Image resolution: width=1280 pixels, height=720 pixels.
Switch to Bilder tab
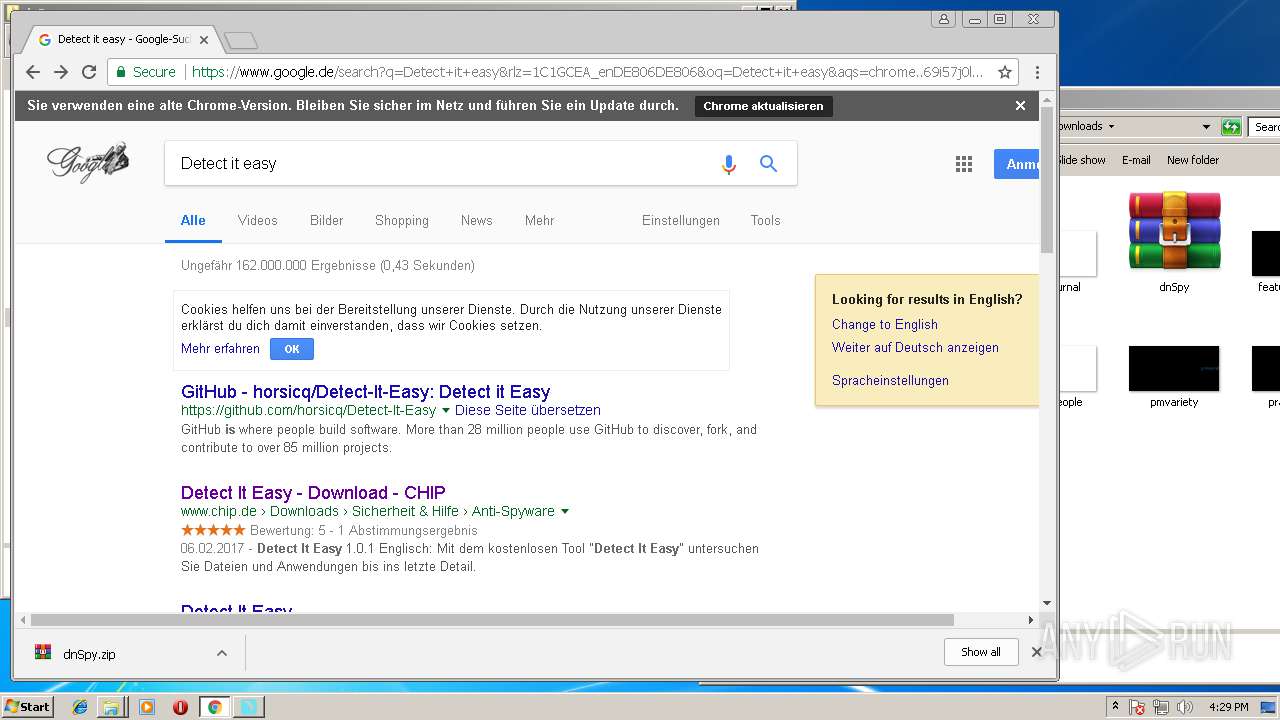tap(326, 220)
